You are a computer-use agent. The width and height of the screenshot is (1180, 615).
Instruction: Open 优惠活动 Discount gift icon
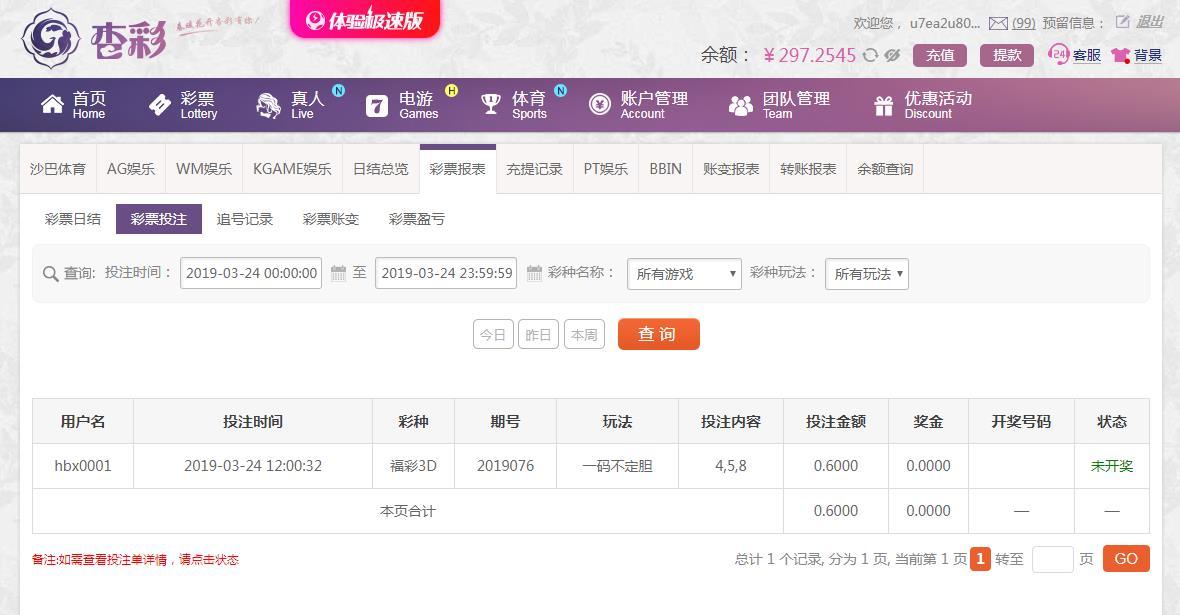(x=883, y=105)
